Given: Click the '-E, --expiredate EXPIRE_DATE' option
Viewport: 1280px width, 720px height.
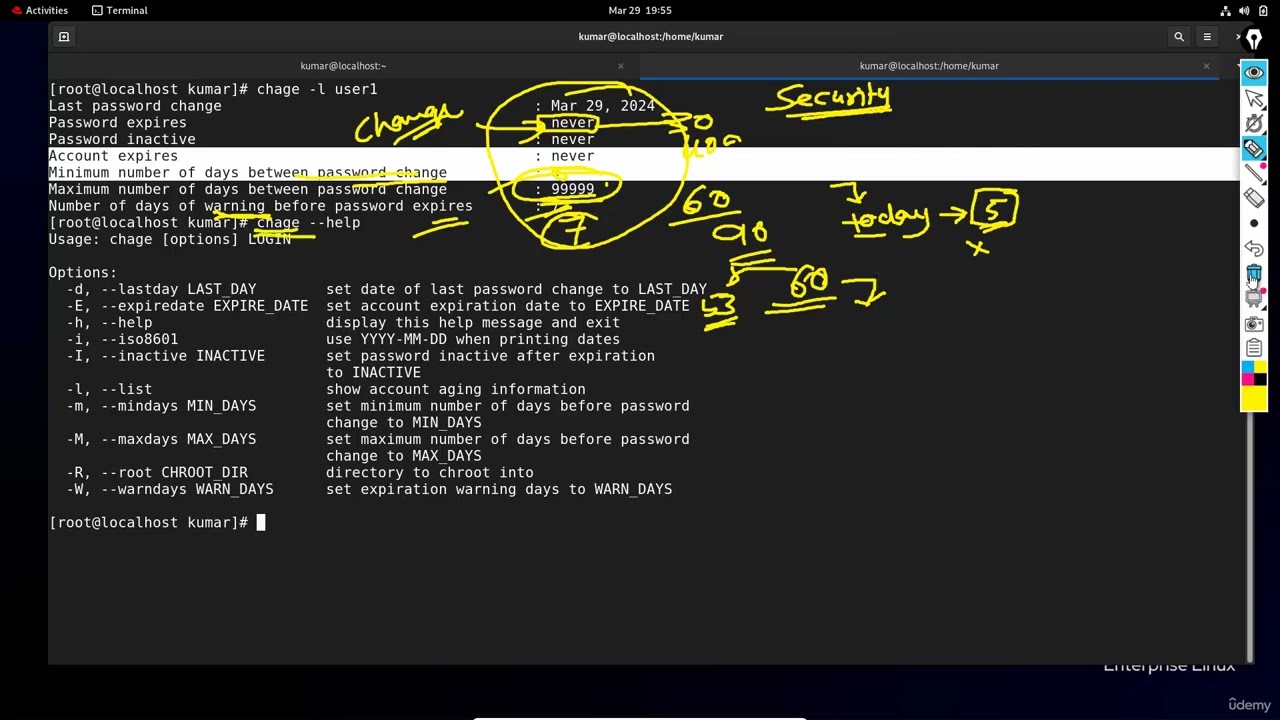Looking at the screenshot, I should coord(187,306).
